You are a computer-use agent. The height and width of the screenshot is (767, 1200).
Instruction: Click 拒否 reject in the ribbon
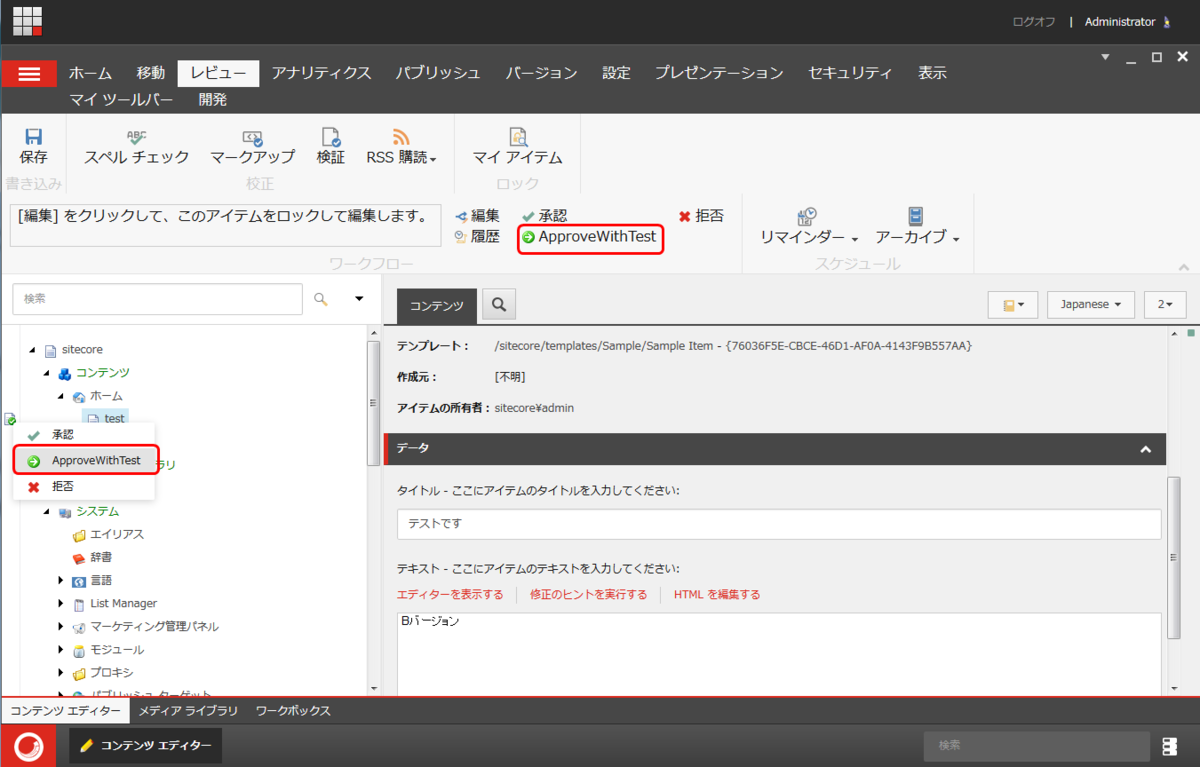pyautogui.click(x=701, y=215)
